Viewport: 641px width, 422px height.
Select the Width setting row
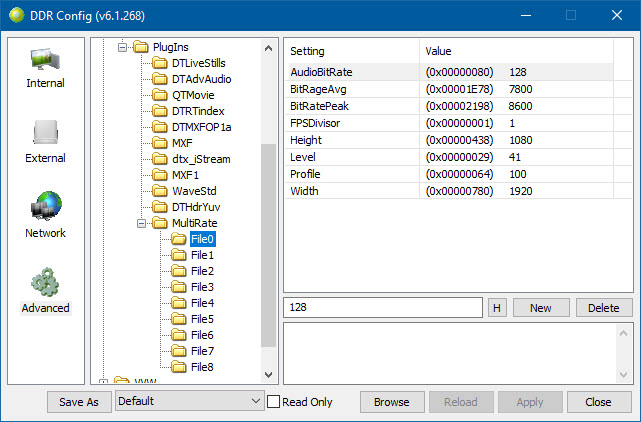pyautogui.click(x=450, y=191)
